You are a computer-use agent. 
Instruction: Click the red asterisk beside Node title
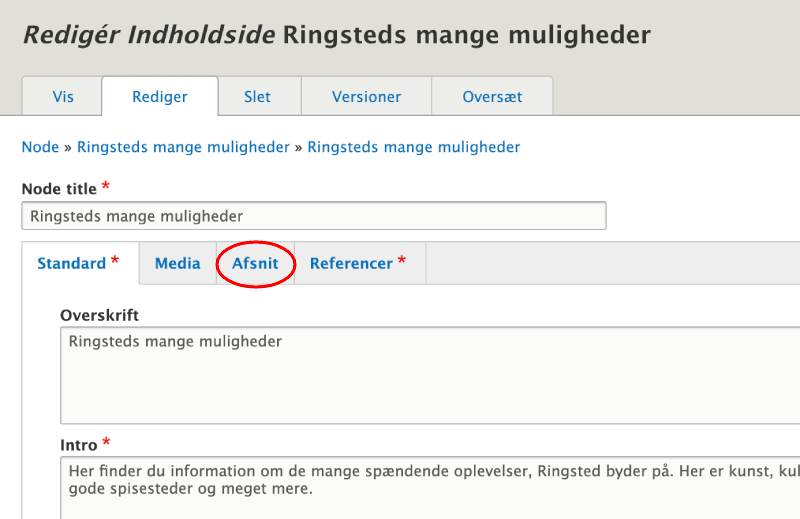pyautogui.click(x=106, y=188)
